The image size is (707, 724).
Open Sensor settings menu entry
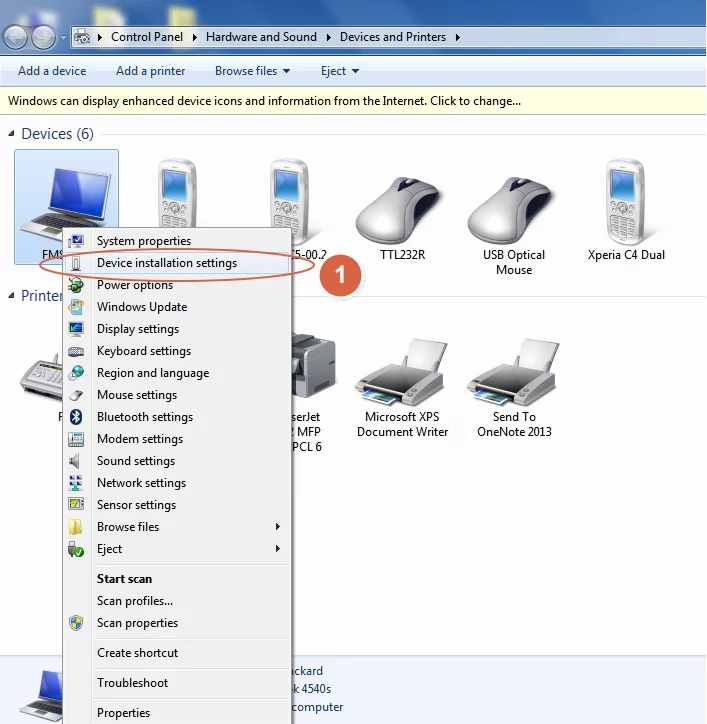tap(176, 505)
